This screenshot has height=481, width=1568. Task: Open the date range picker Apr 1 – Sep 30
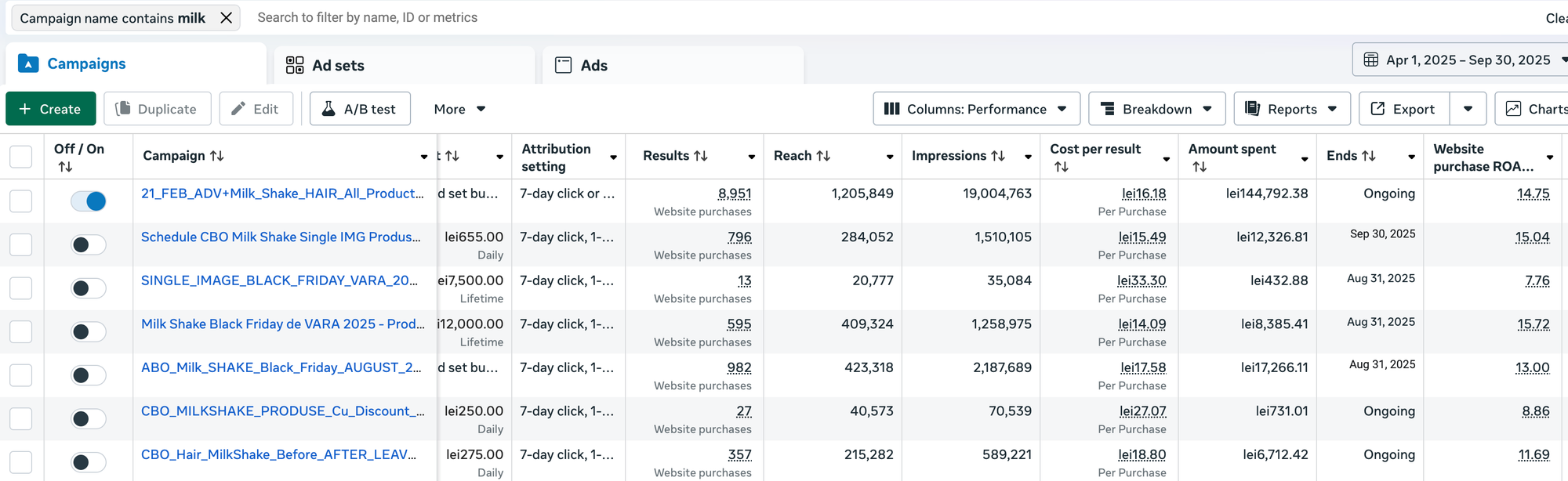(x=1462, y=60)
